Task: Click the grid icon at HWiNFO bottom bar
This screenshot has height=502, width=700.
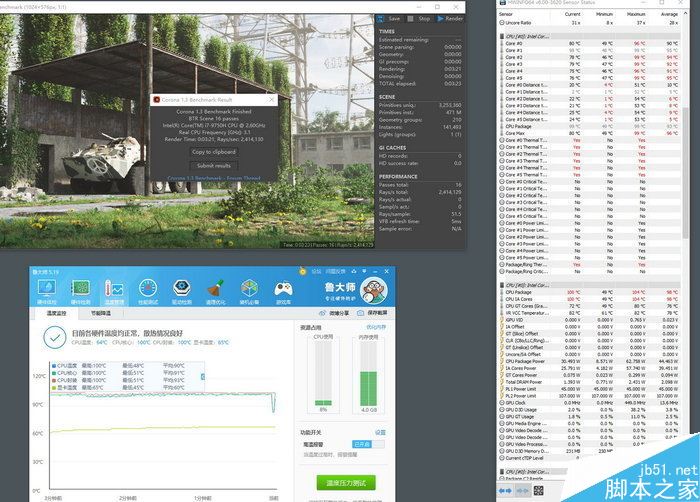Action: coord(539,491)
